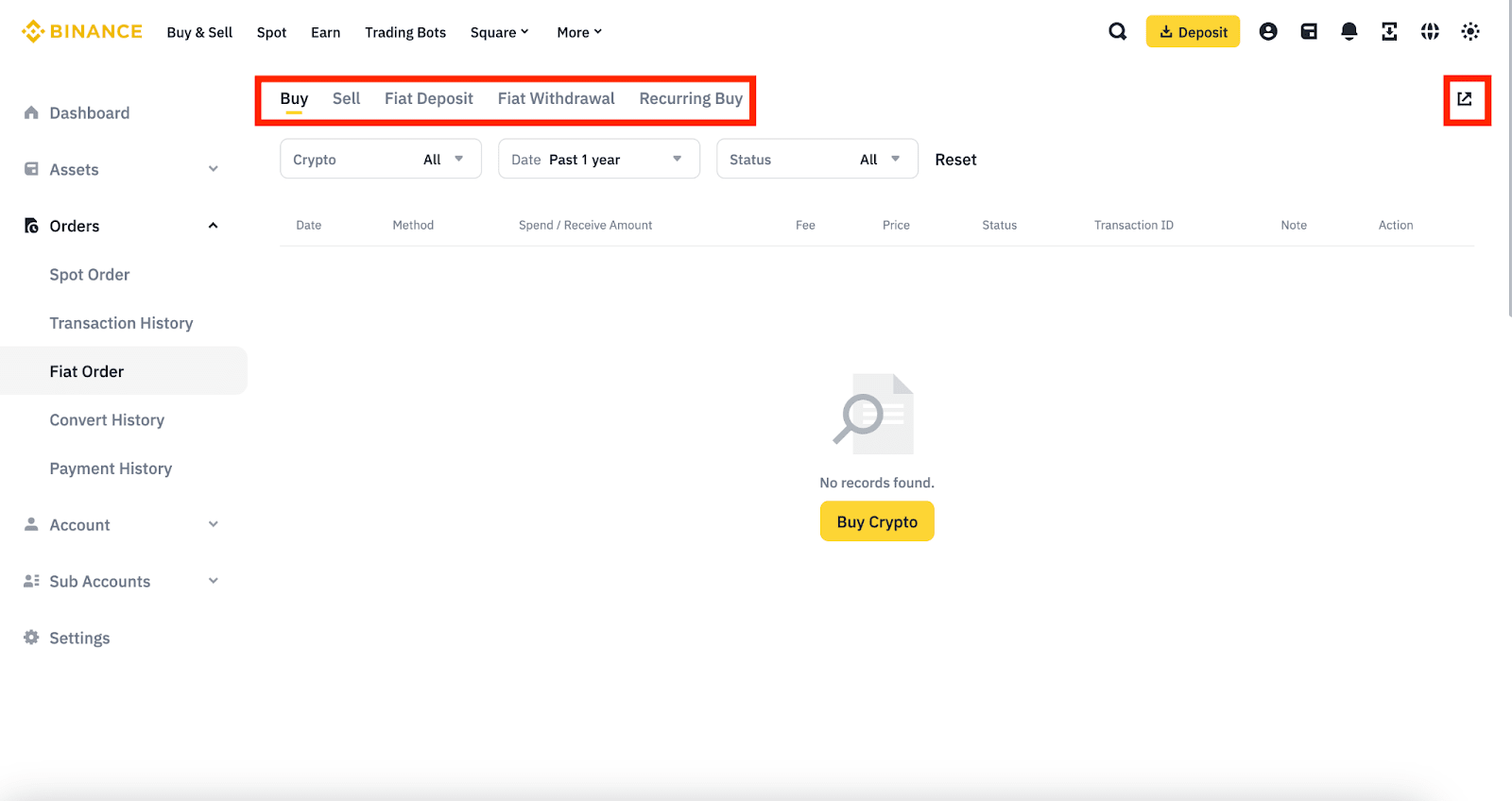Open the user profile icon
Viewport: 1512px width, 801px height.
(1268, 31)
